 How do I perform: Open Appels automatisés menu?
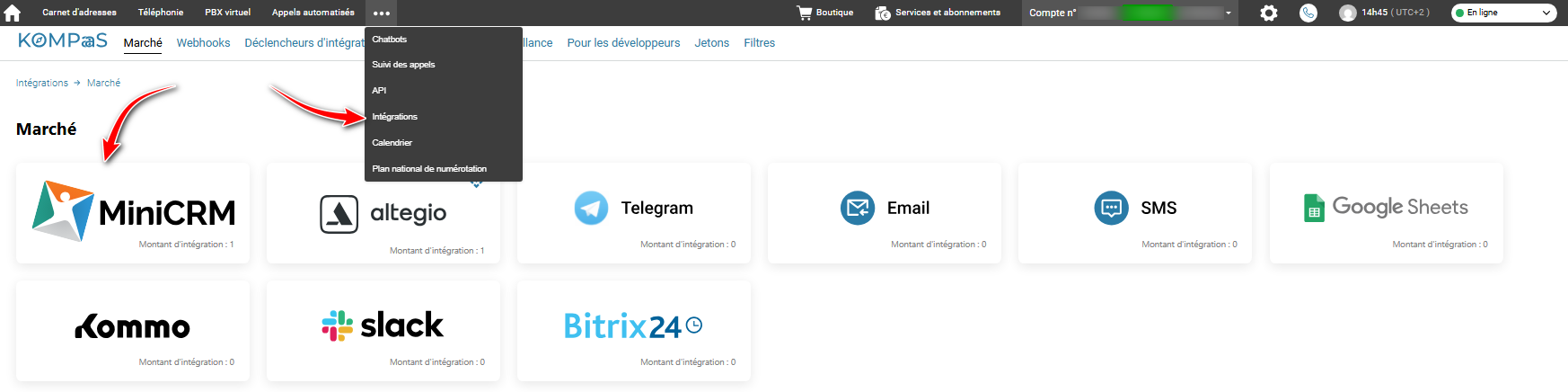(x=313, y=13)
